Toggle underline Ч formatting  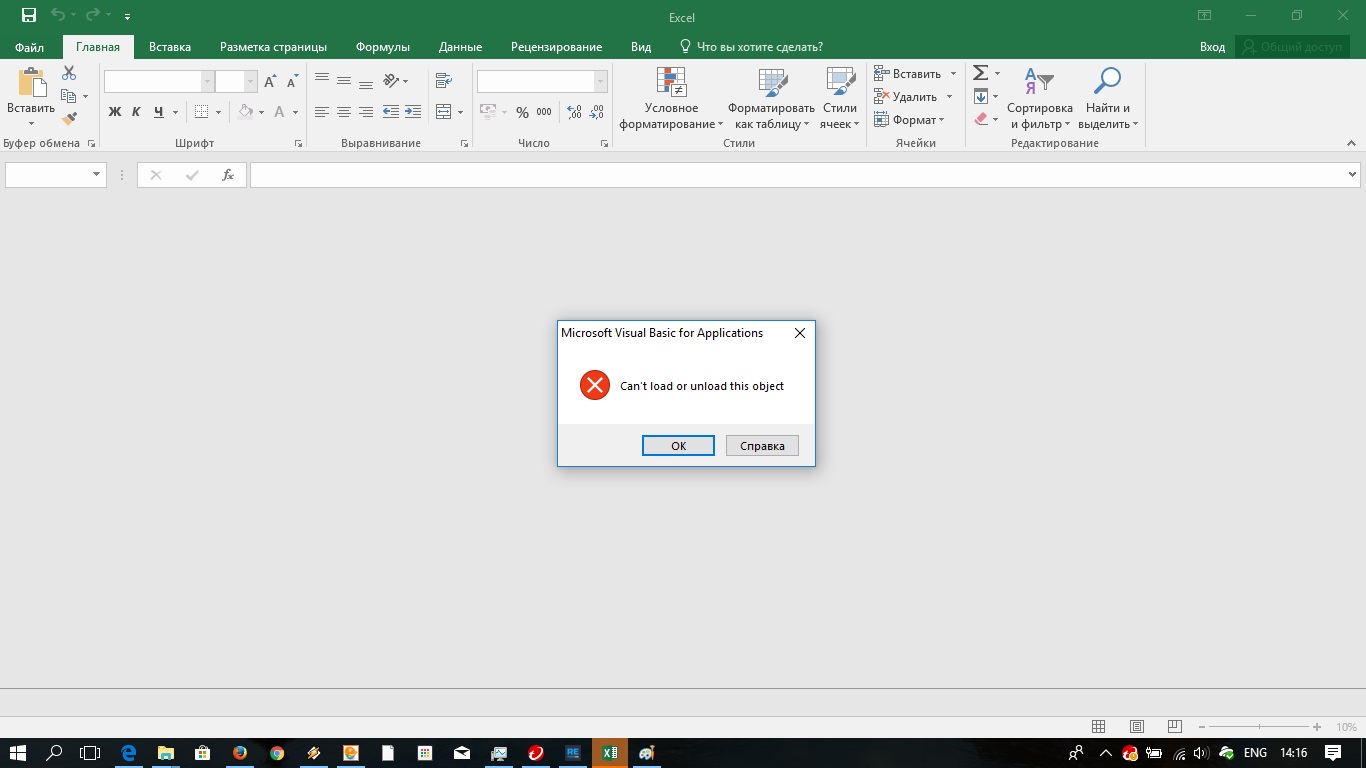[x=158, y=112]
